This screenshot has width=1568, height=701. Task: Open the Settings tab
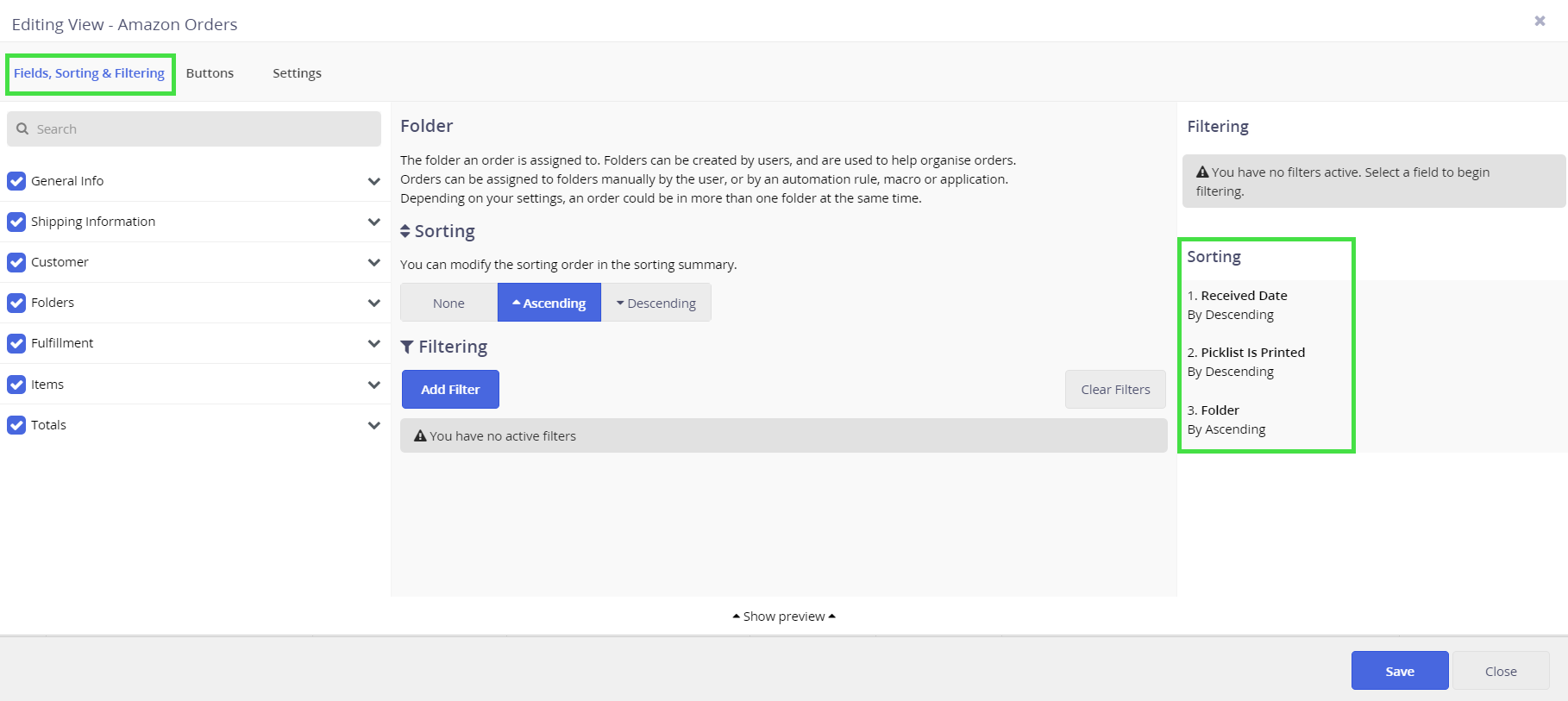pyautogui.click(x=297, y=73)
